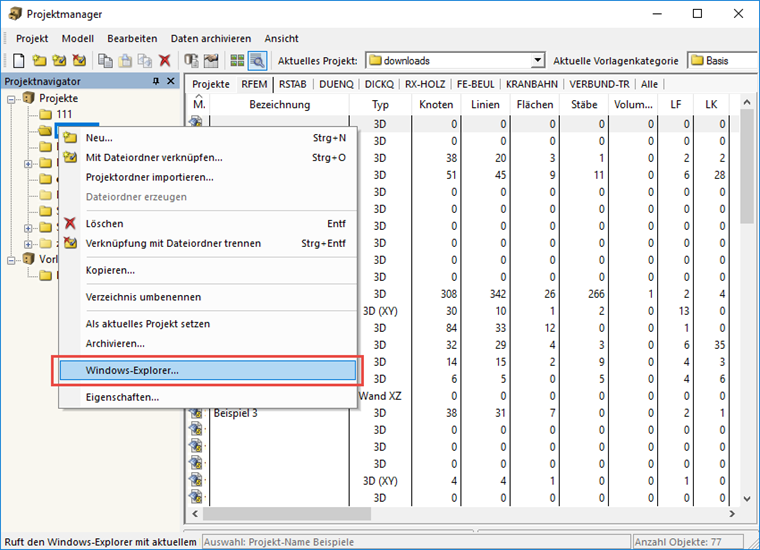Switch to the FE-BEUL tab
Screen dimensions: 760x550
coord(475,84)
